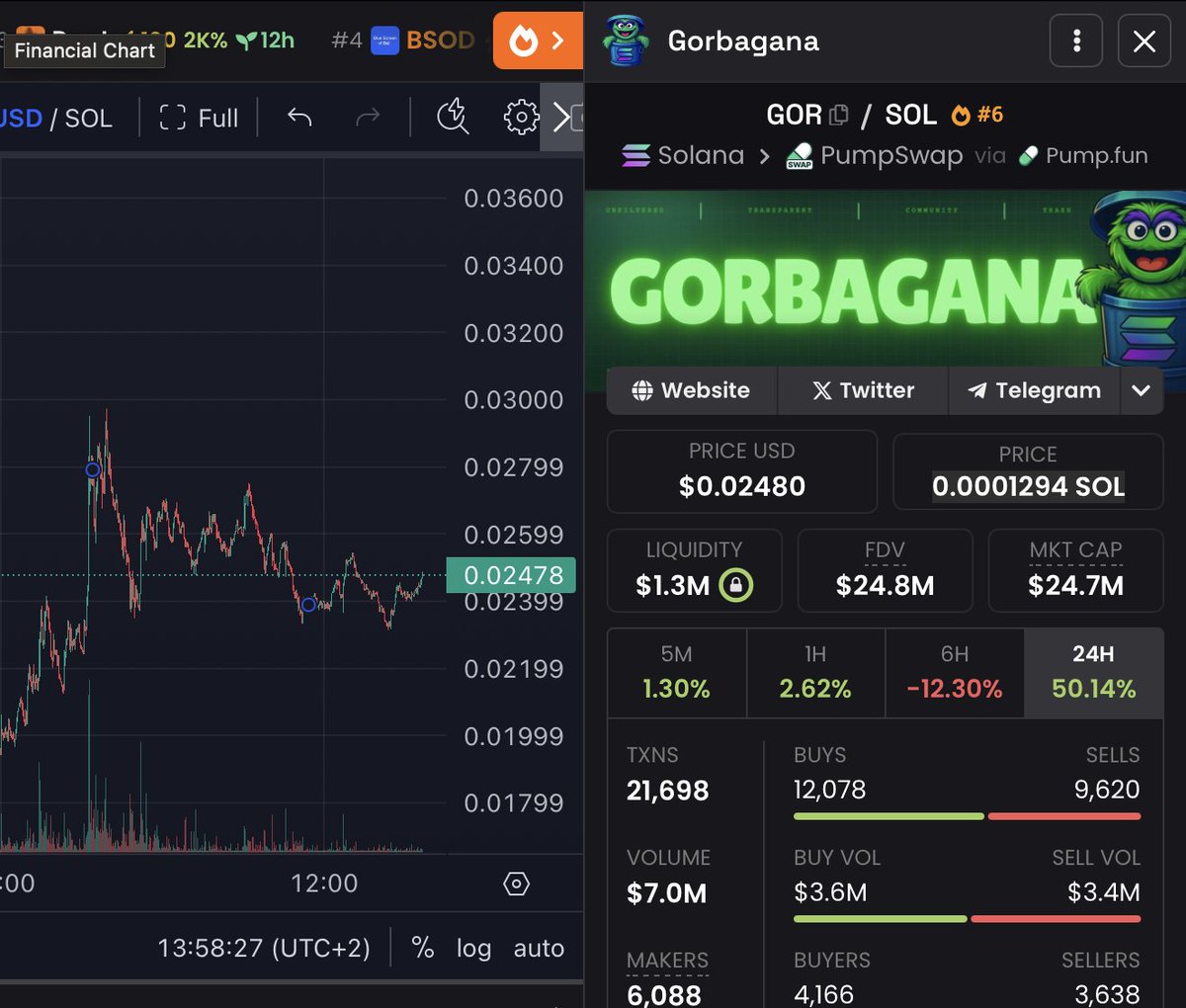Select the 1H timeframe tab
1186x1008 pixels.
coord(815,673)
